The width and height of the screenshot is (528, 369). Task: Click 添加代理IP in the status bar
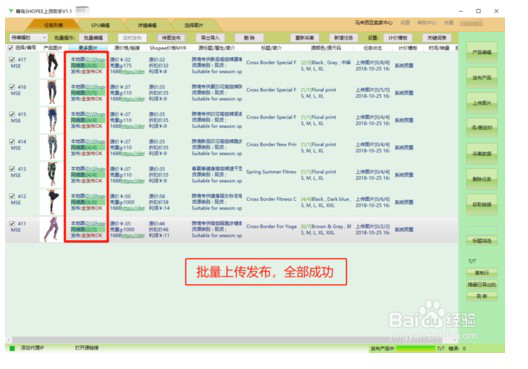pyautogui.click(x=32, y=348)
